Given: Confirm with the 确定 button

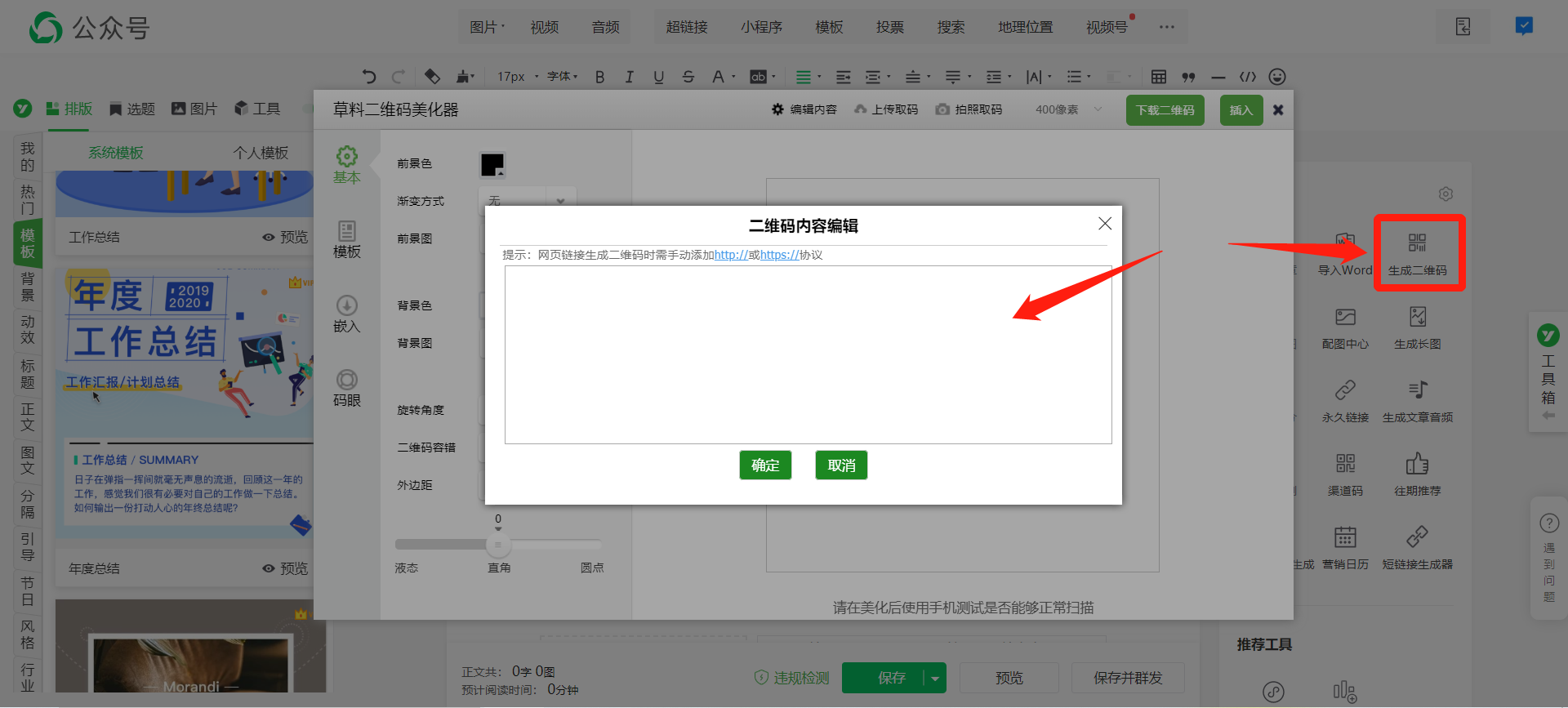Looking at the screenshot, I should click(x=765, y=465).
